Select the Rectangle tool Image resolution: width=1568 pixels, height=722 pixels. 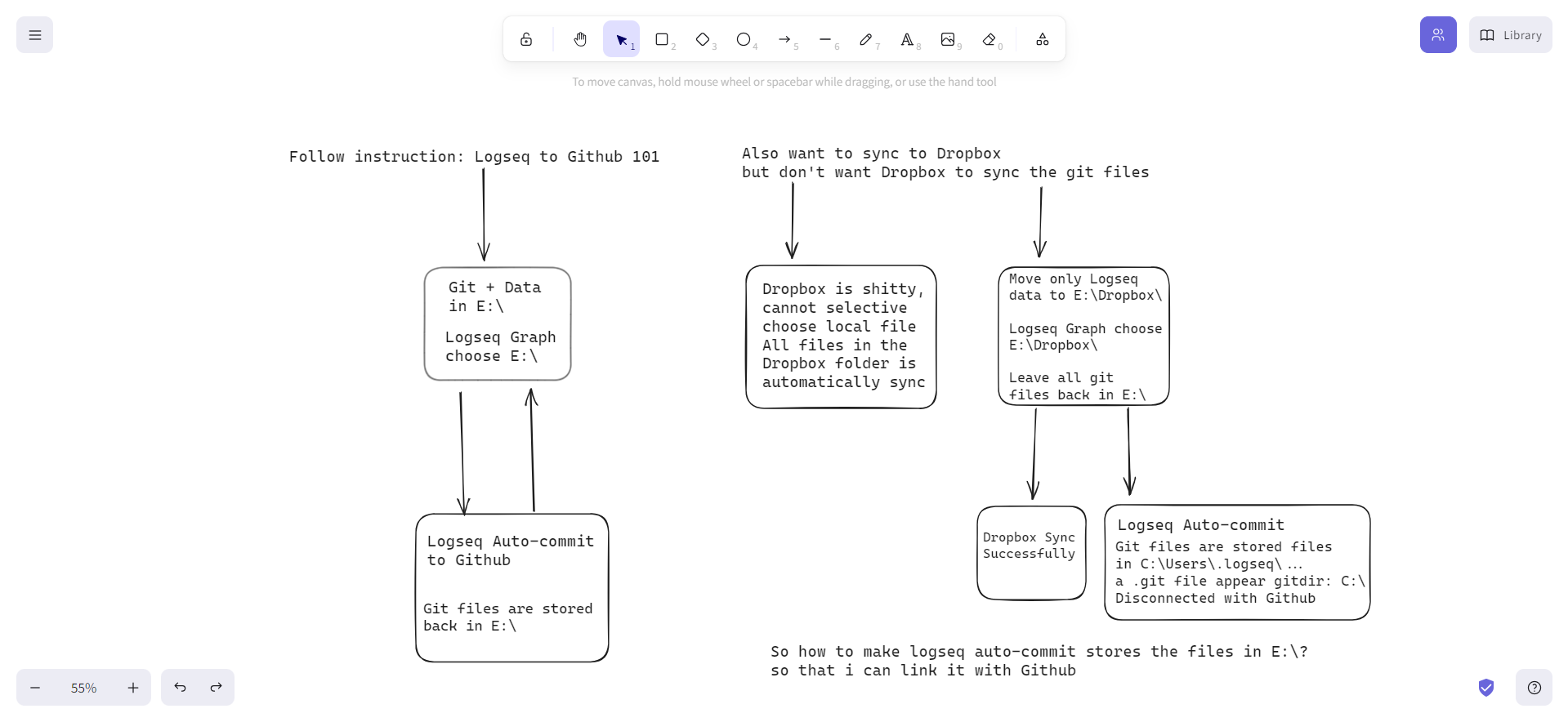tap(662, 39)
